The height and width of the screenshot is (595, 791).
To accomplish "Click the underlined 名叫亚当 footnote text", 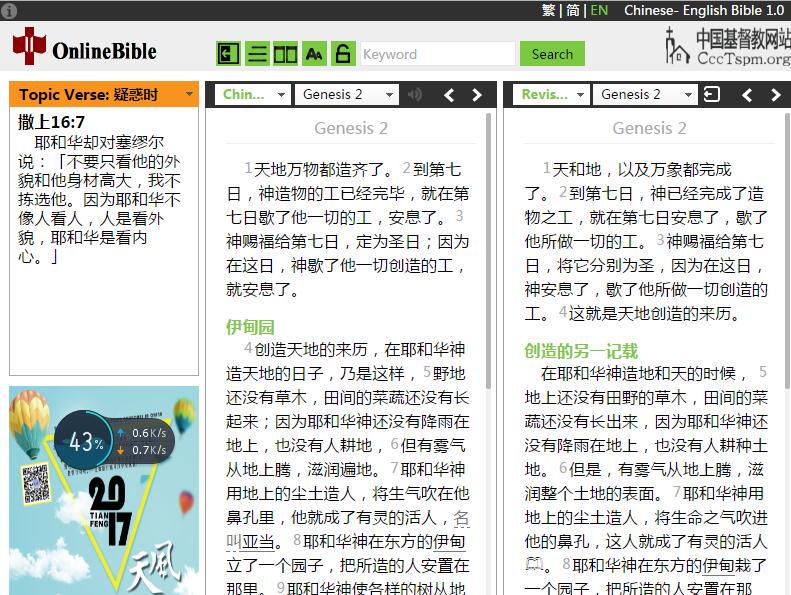I will [x=258, y=542].
